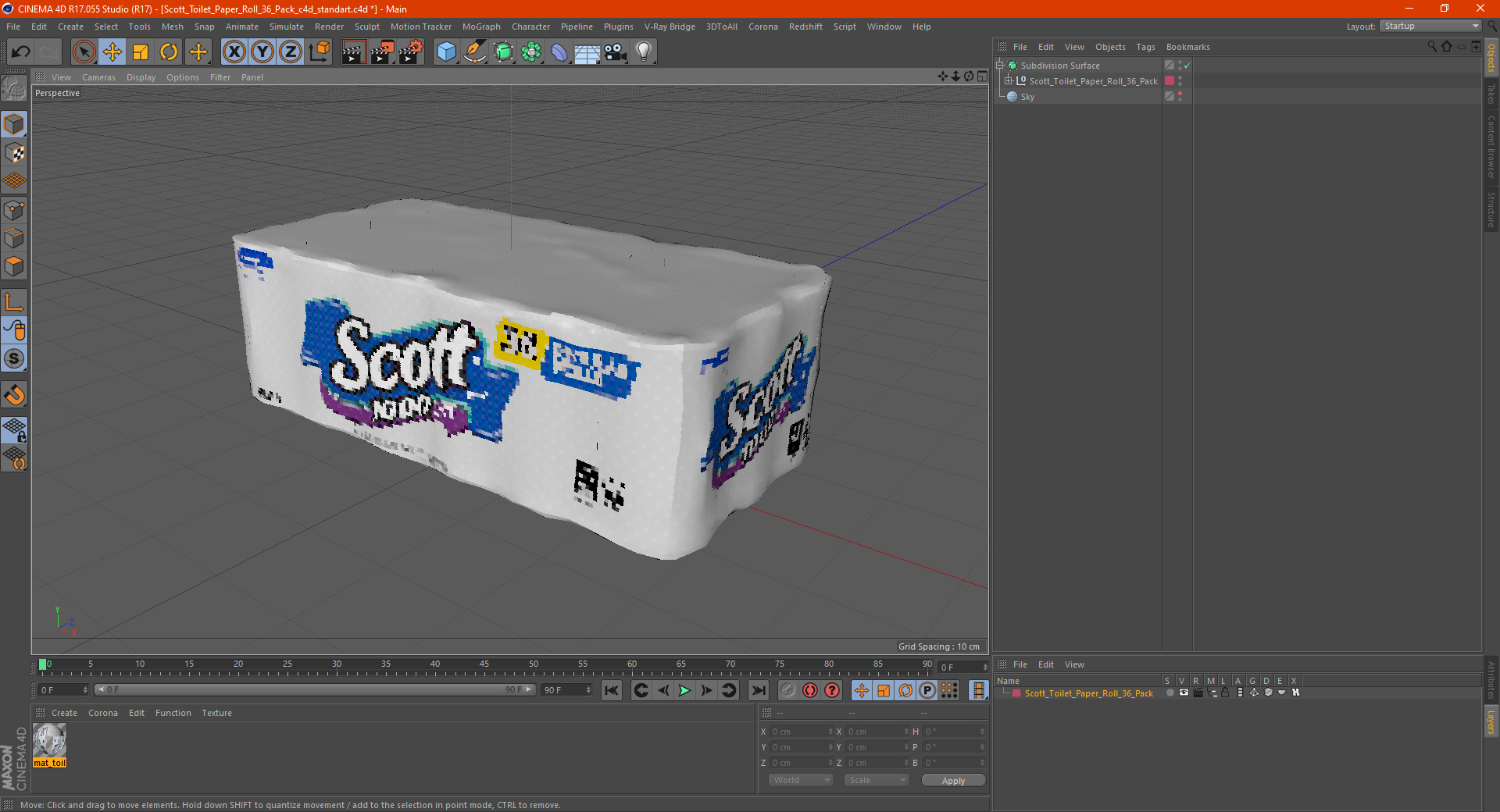Switch to the Structure side tab
The image size is (1500, 812).
pyautogui.click(x=1491, y=209)
